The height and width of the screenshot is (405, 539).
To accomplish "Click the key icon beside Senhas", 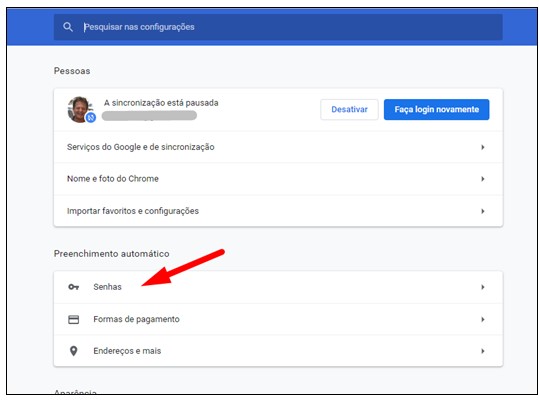I will [x=73, y=287].
